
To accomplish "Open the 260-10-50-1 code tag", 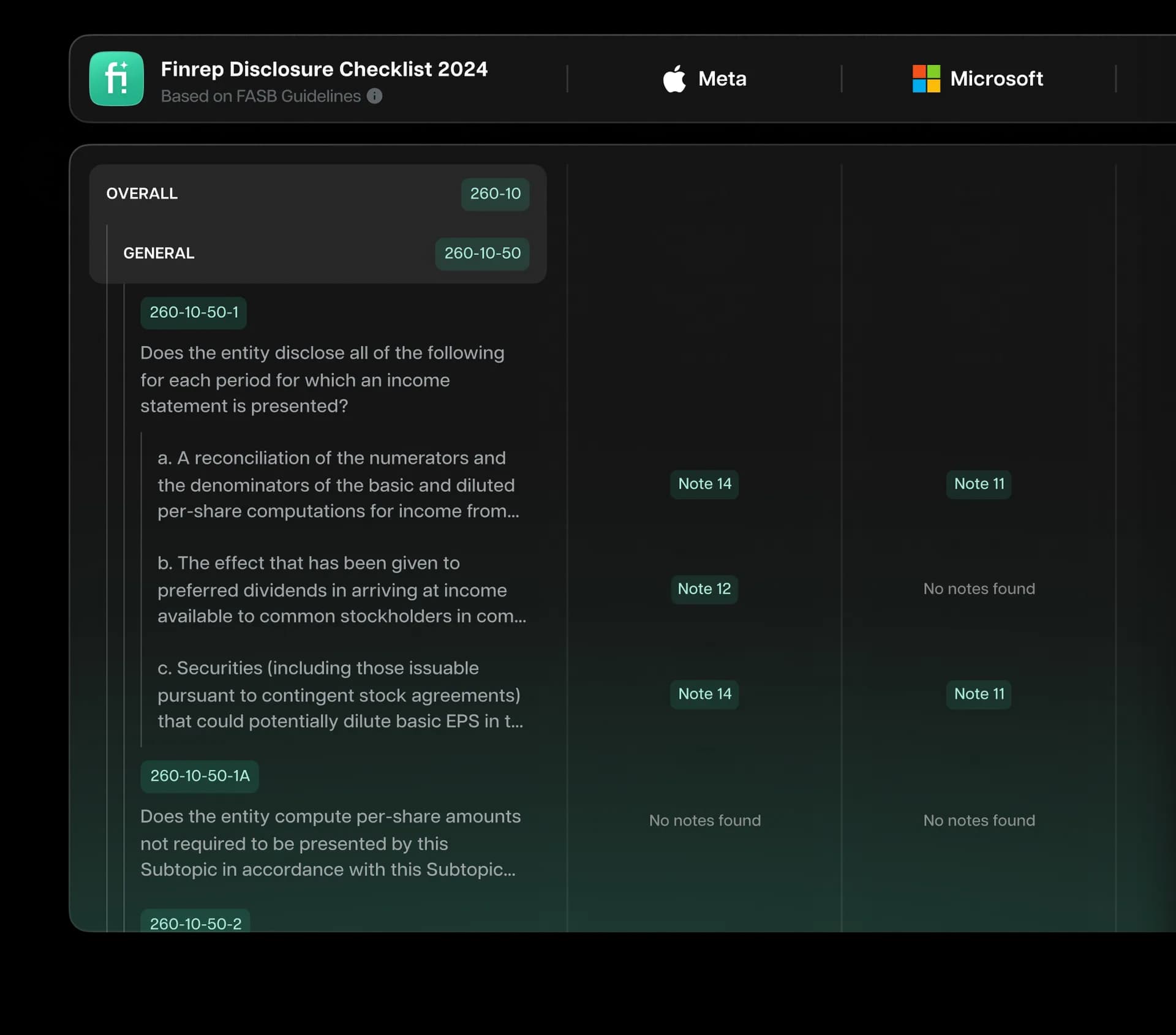I will [194, 312].
